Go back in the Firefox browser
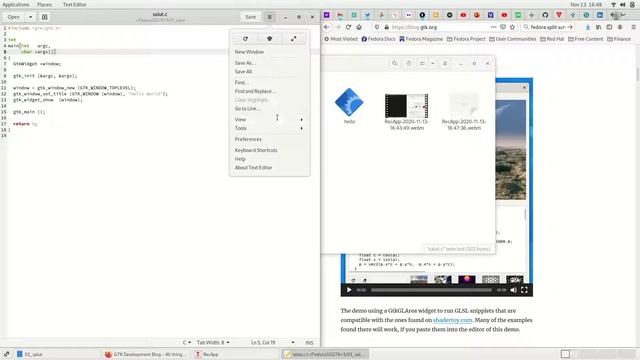 click(x=327, y=27)
